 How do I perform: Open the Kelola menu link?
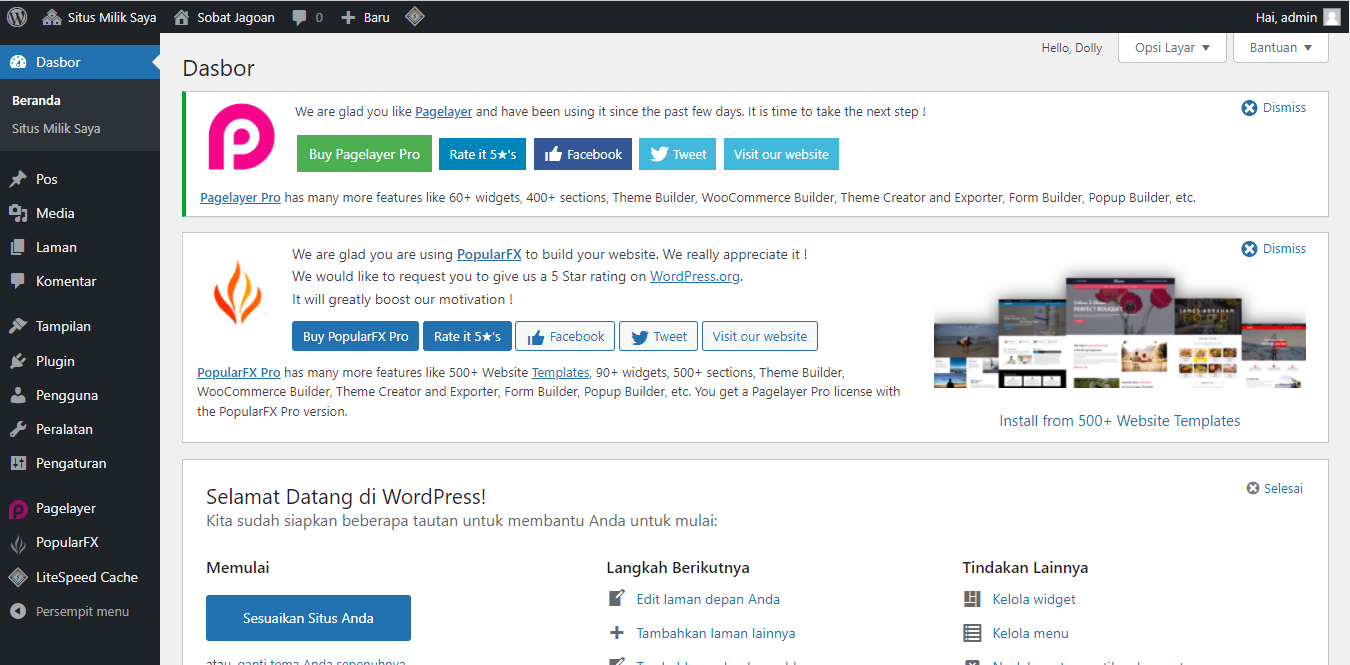pos(1031,633)
